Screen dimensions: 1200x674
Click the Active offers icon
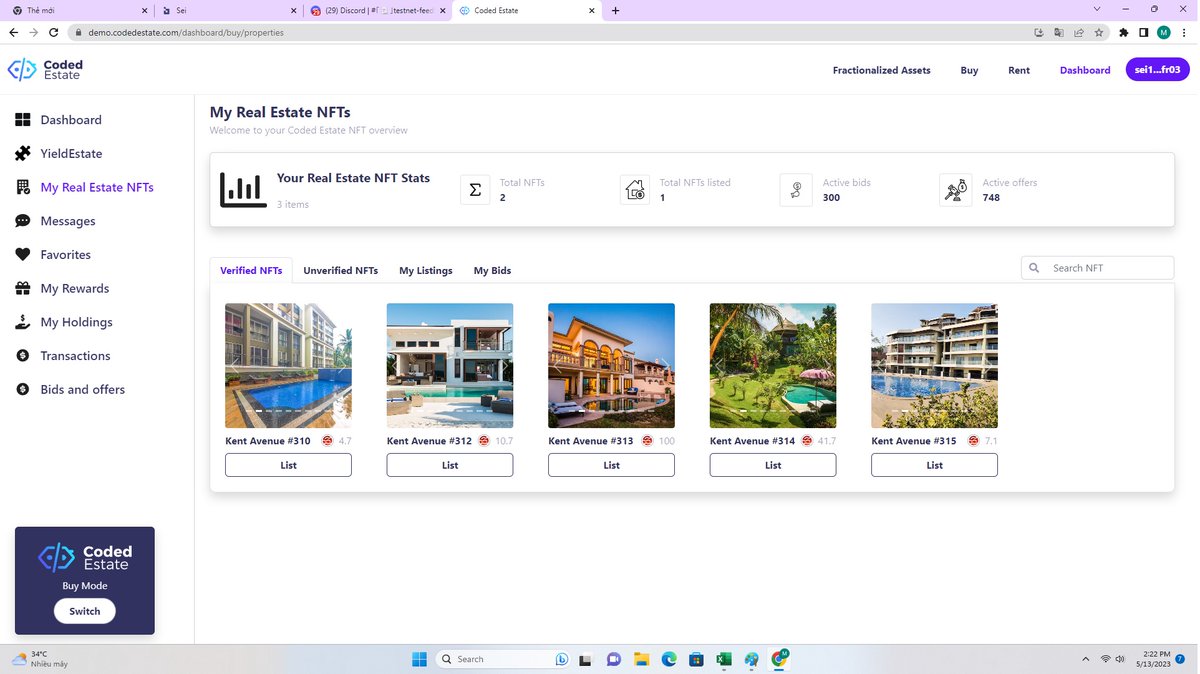[955, 190]
